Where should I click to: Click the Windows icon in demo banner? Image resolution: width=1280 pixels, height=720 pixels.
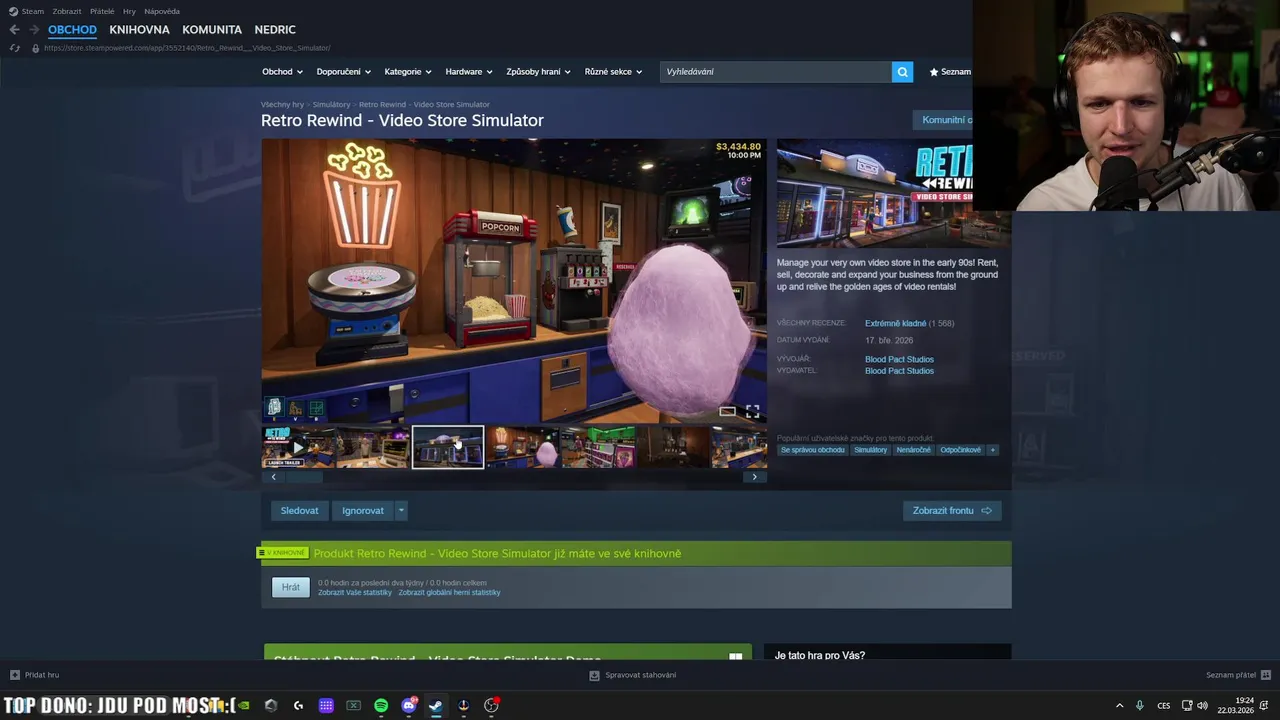click(x=735, y=657)
